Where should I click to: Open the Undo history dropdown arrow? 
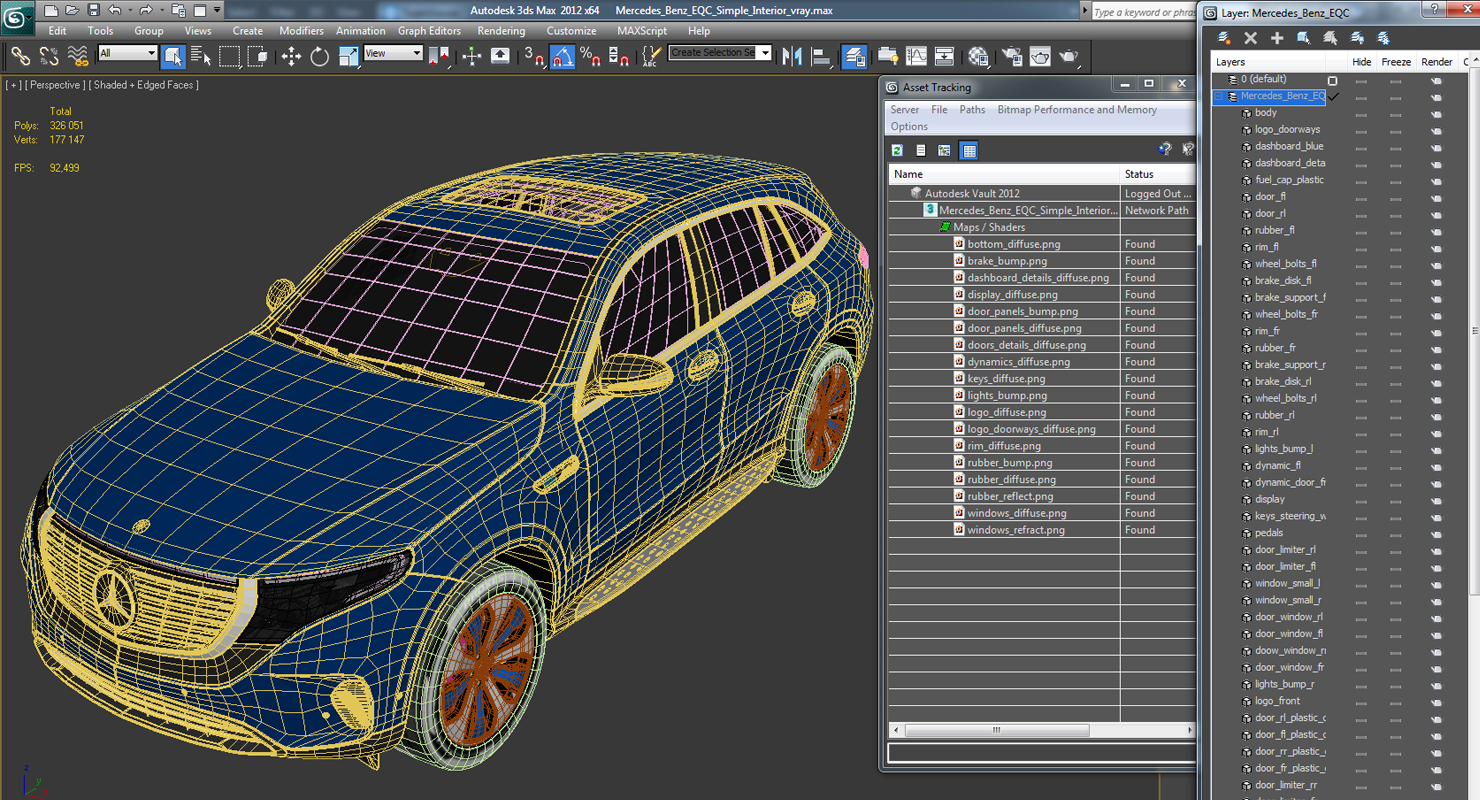(130, 11)
